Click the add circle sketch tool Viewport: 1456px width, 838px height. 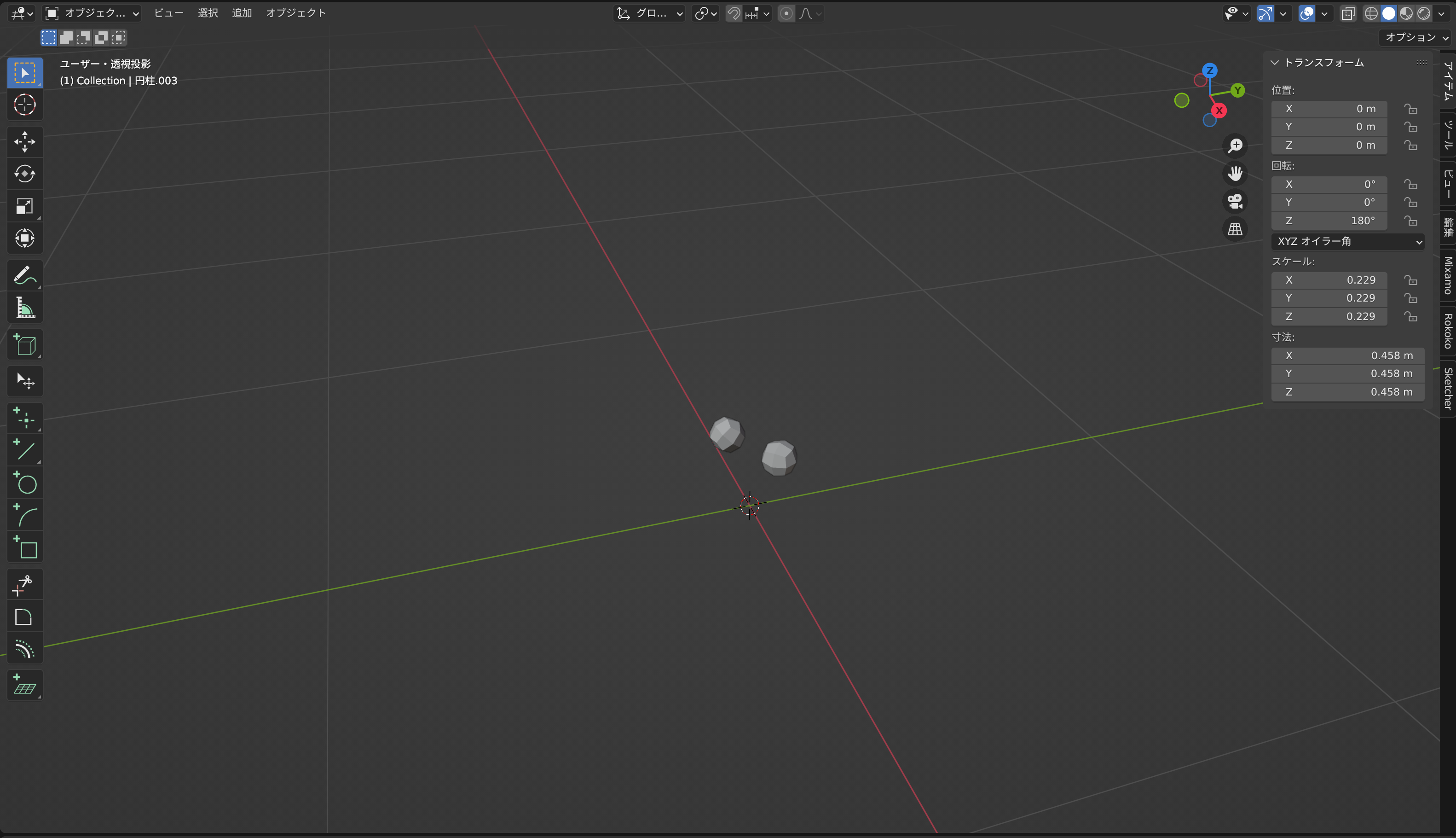coord(25,483)
